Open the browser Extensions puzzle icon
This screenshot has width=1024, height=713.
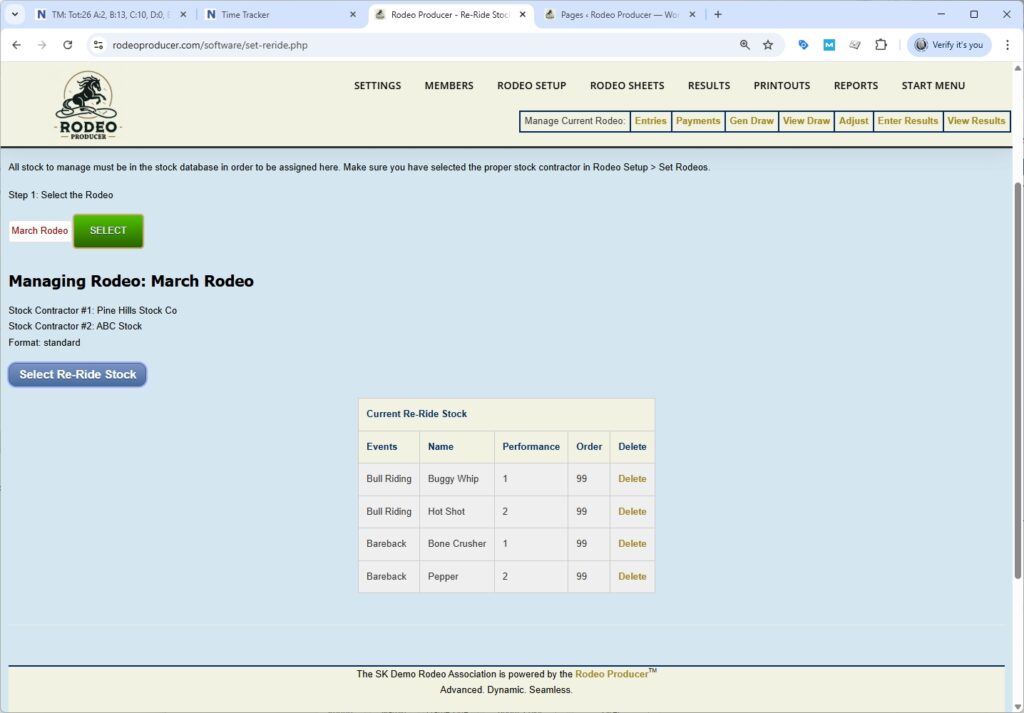pyautogui.click(x=881, y=45)
